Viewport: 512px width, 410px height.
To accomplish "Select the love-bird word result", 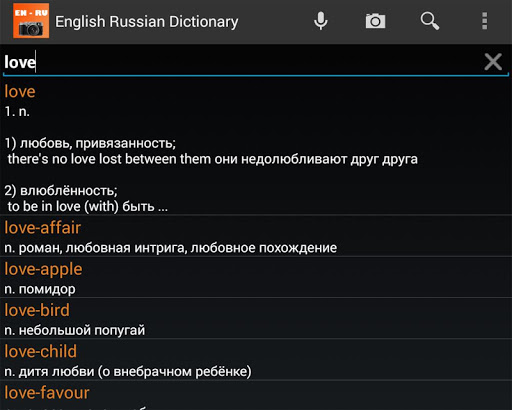I will point(256,318).
